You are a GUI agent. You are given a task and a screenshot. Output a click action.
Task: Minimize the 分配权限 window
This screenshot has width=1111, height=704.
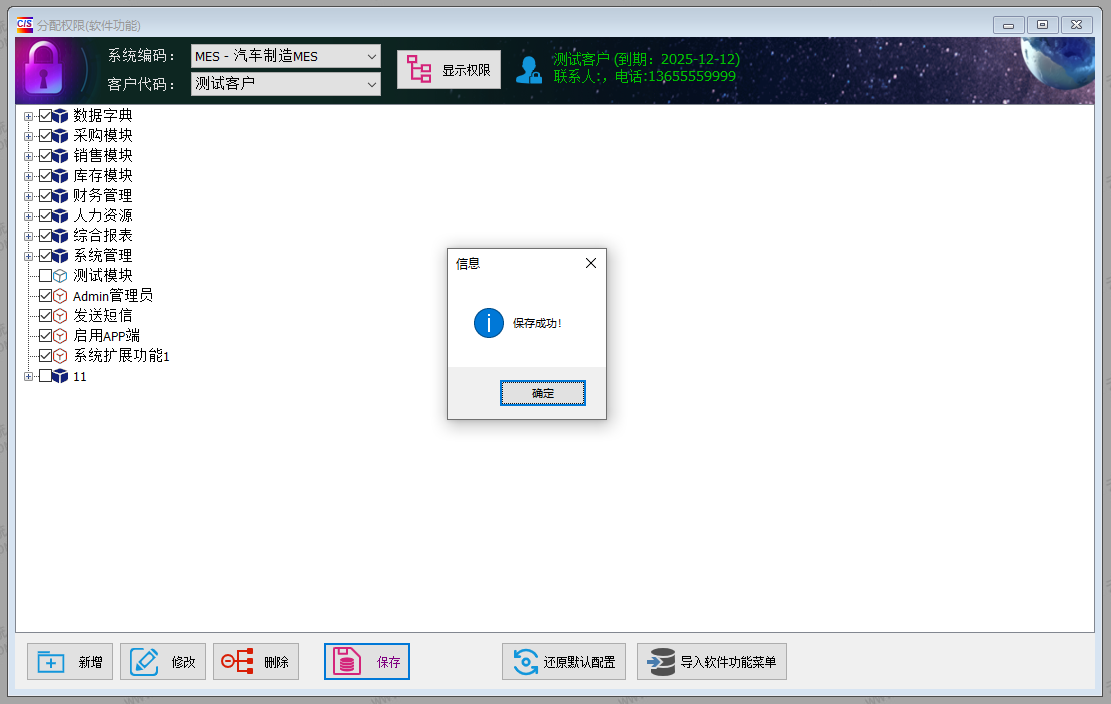coord(1008,25)
